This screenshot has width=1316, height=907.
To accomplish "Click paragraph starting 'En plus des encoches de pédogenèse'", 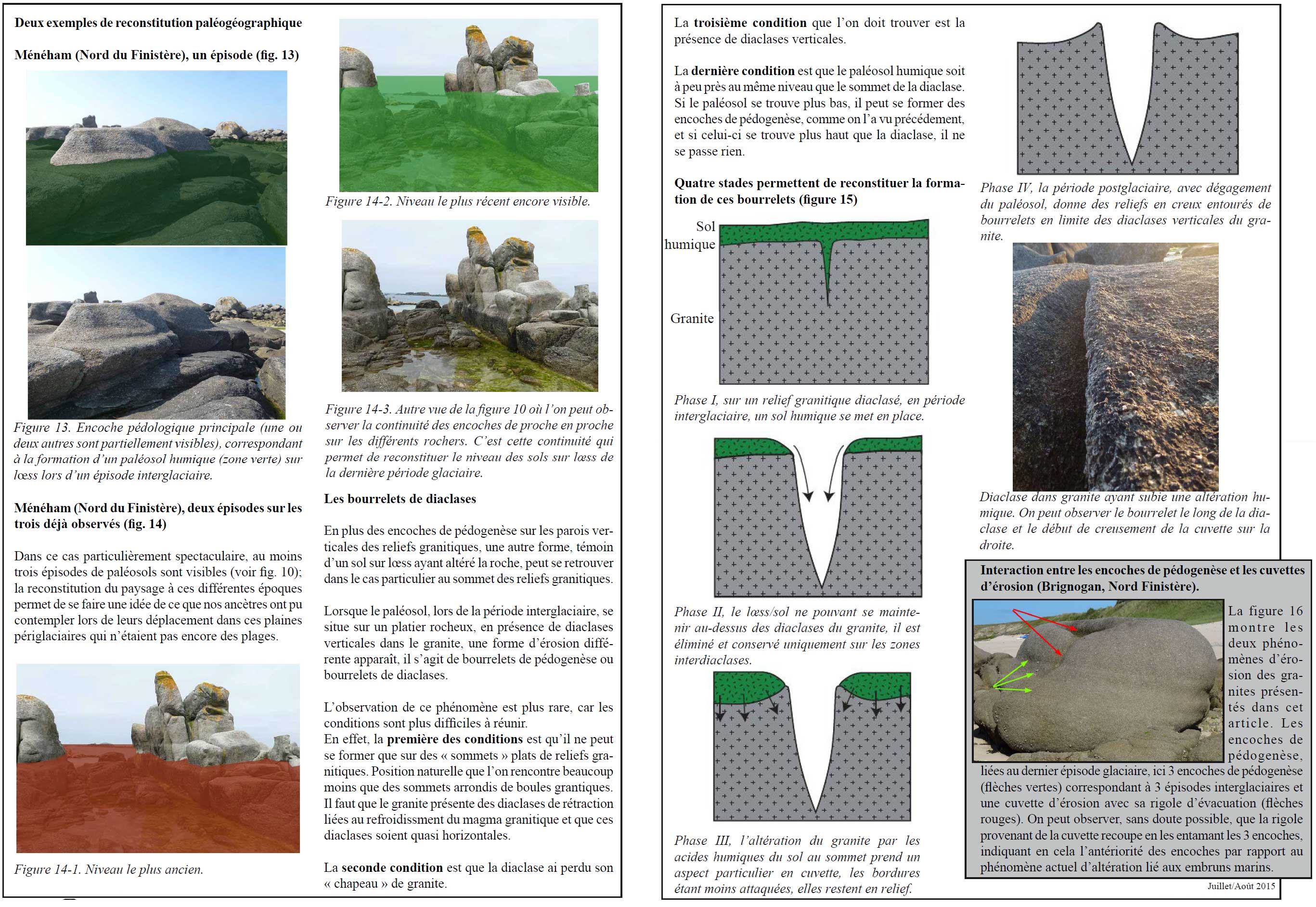I will [469, 555].
